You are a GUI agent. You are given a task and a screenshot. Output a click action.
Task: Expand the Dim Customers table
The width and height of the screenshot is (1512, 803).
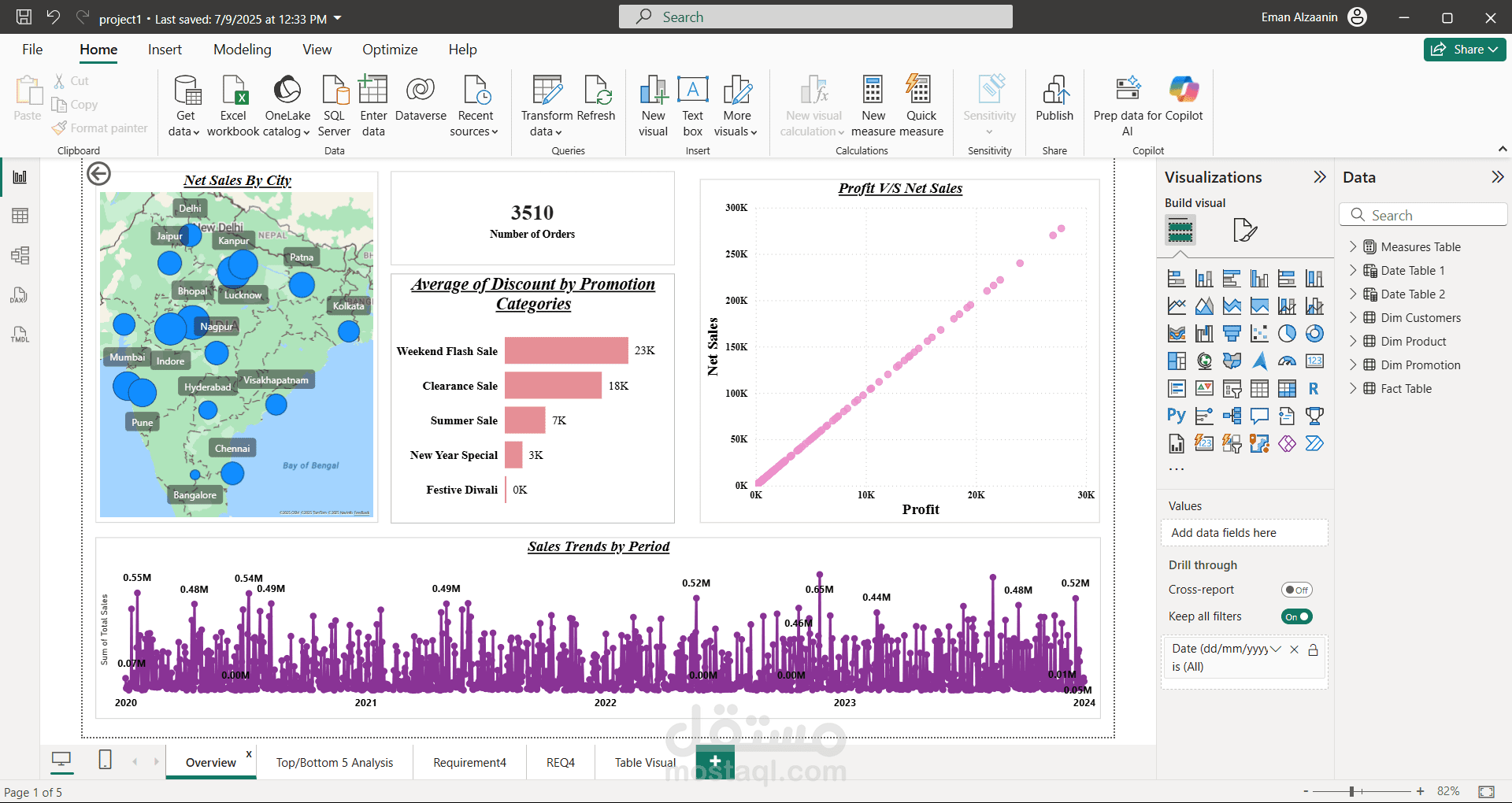coord(1353,317)
